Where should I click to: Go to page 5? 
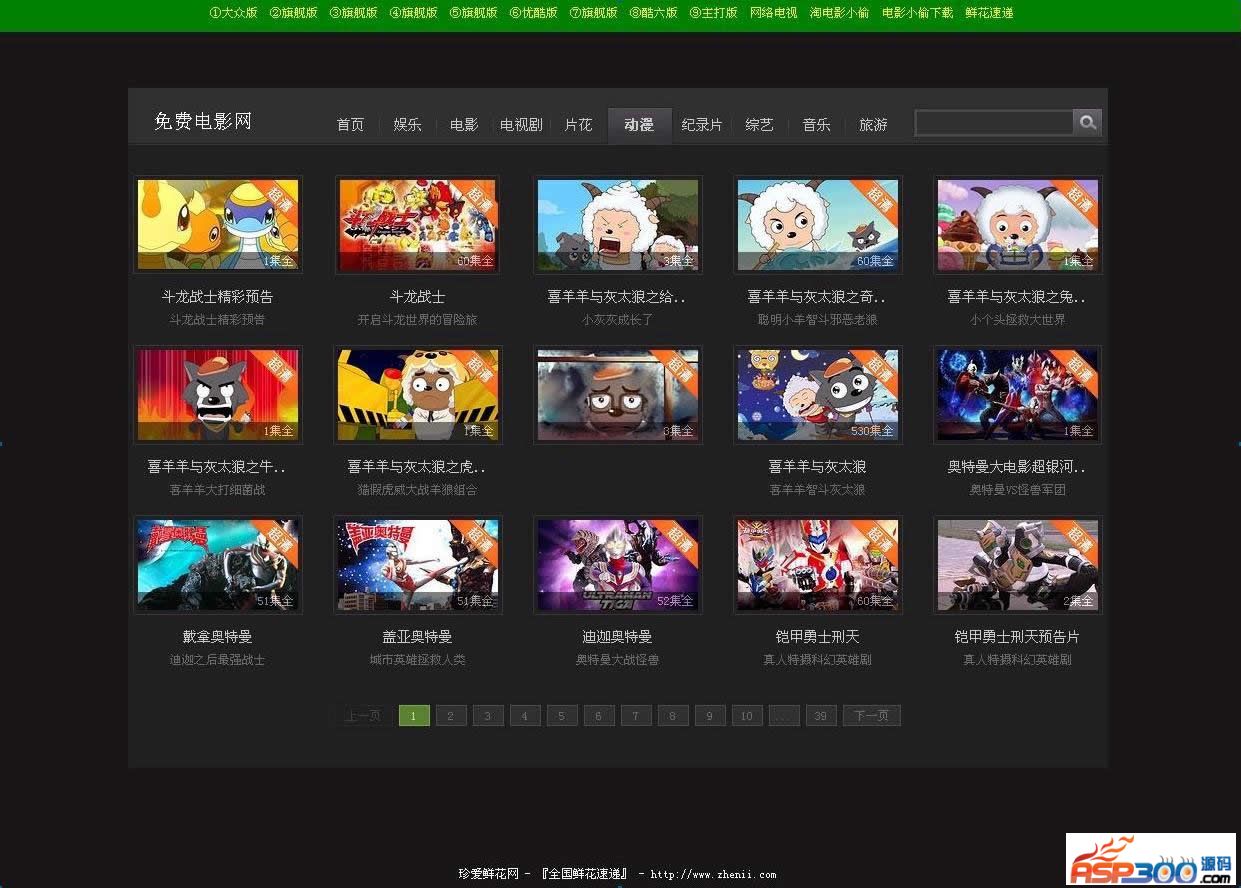tap(562, 716)
